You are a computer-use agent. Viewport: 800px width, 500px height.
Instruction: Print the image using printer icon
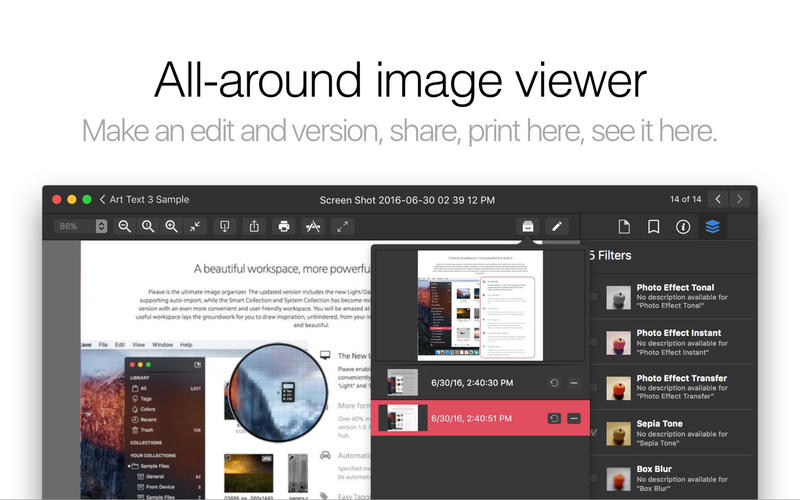point(284,227)
